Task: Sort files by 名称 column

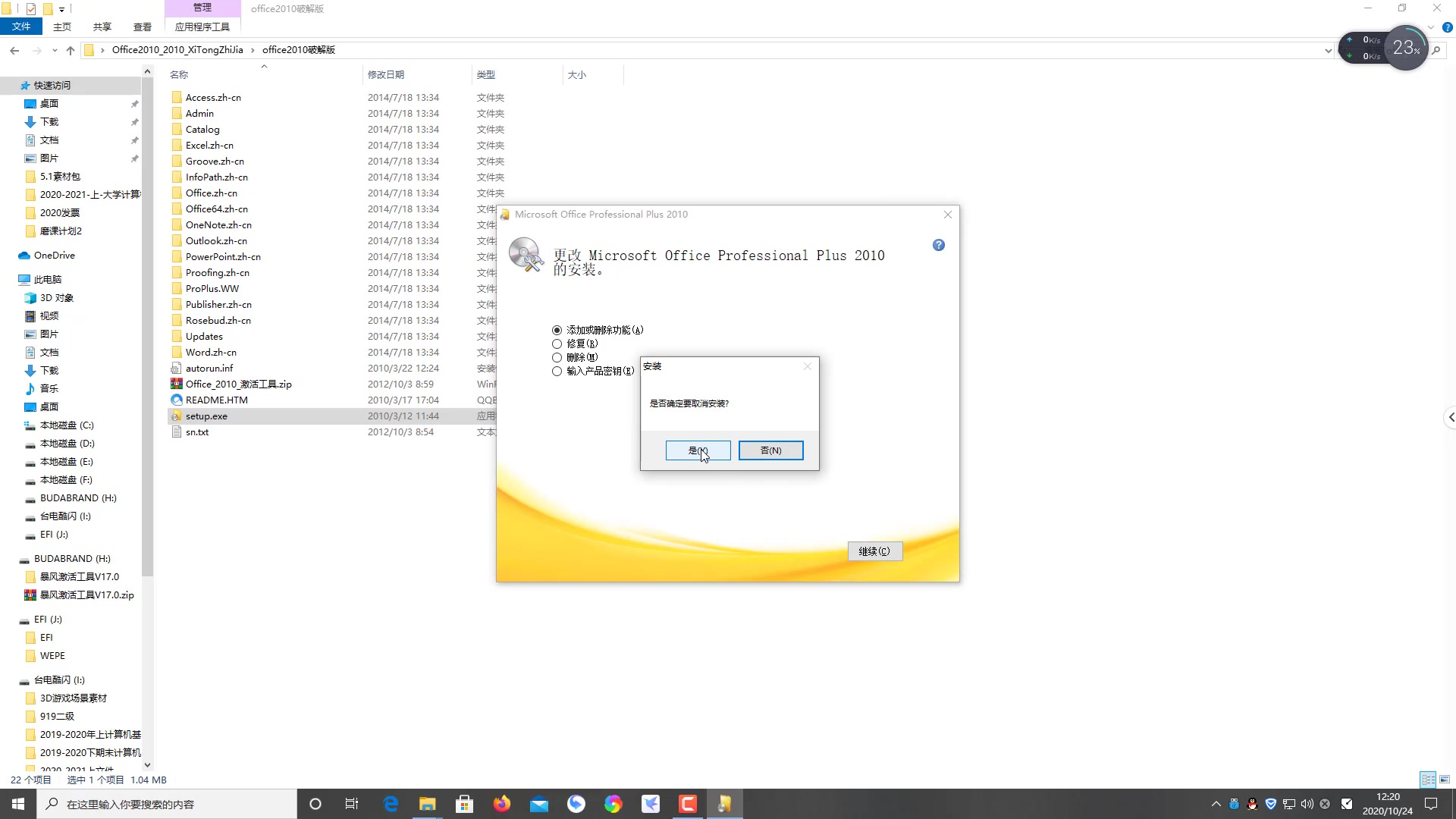Action: point(179,74)
